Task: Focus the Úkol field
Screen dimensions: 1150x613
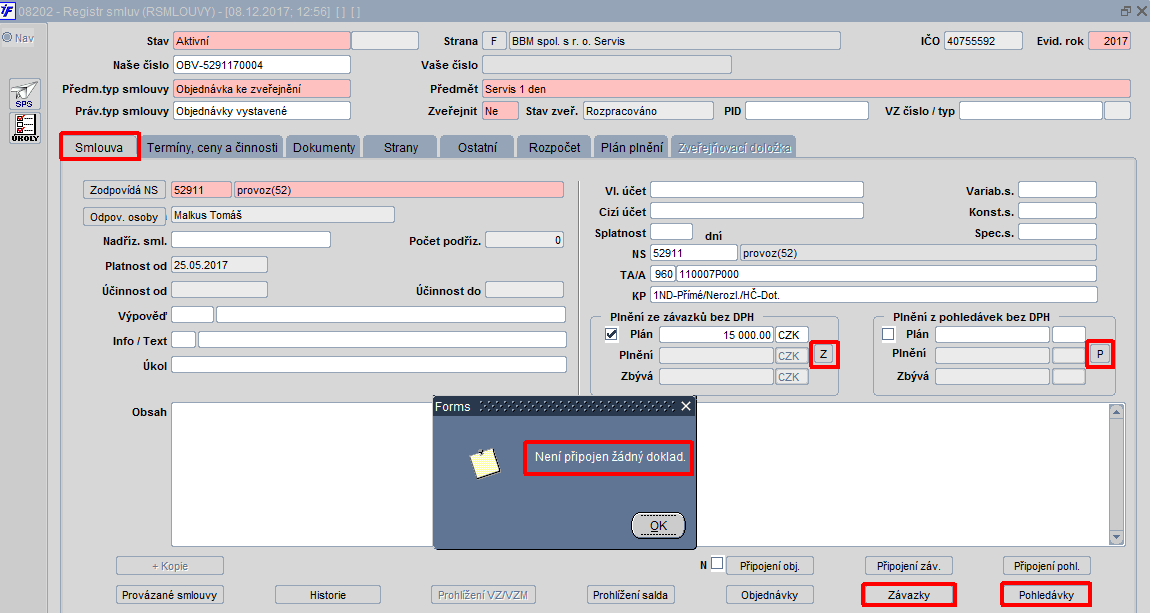Action: click(368, 364)
